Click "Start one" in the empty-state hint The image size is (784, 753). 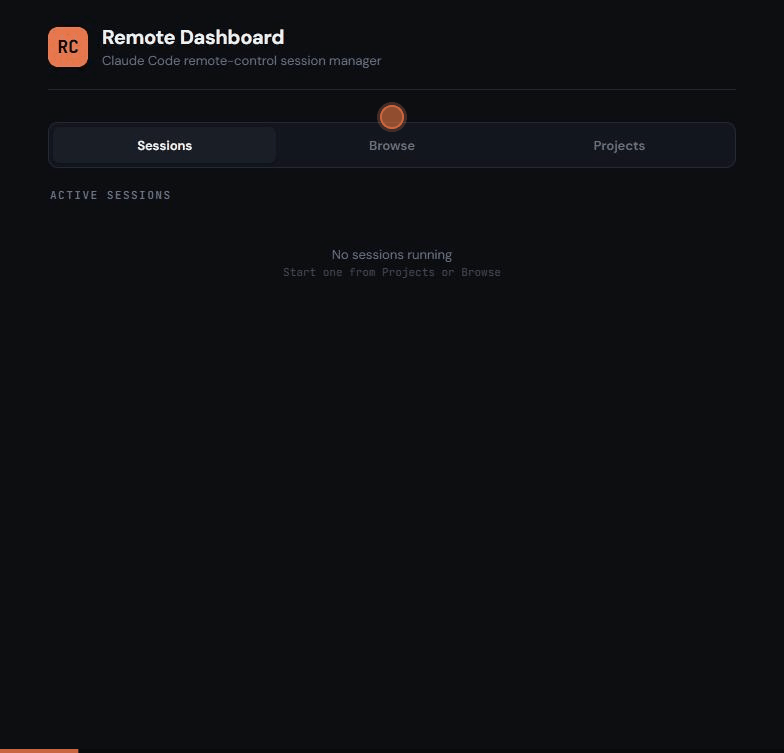312,272
